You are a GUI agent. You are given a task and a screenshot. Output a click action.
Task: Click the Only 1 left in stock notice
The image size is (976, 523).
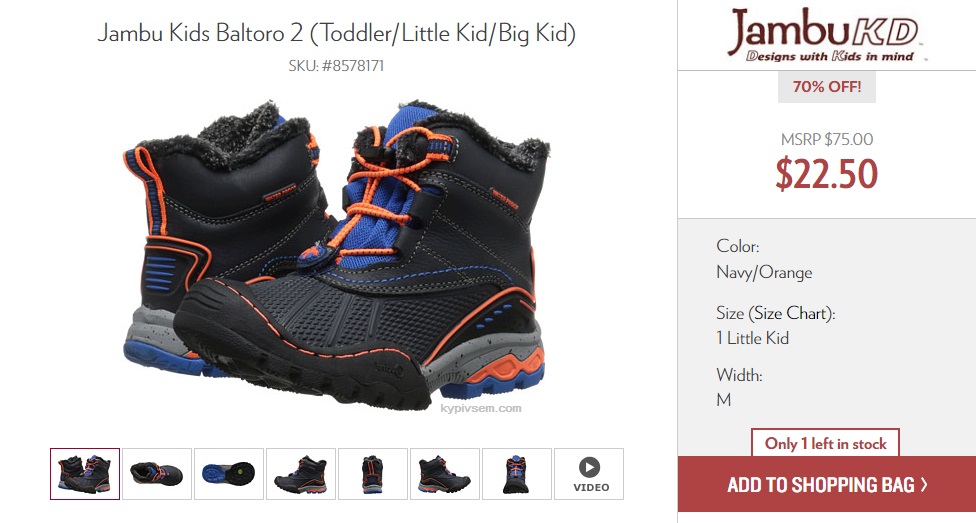pyautogui.click(x=825, y=443)
